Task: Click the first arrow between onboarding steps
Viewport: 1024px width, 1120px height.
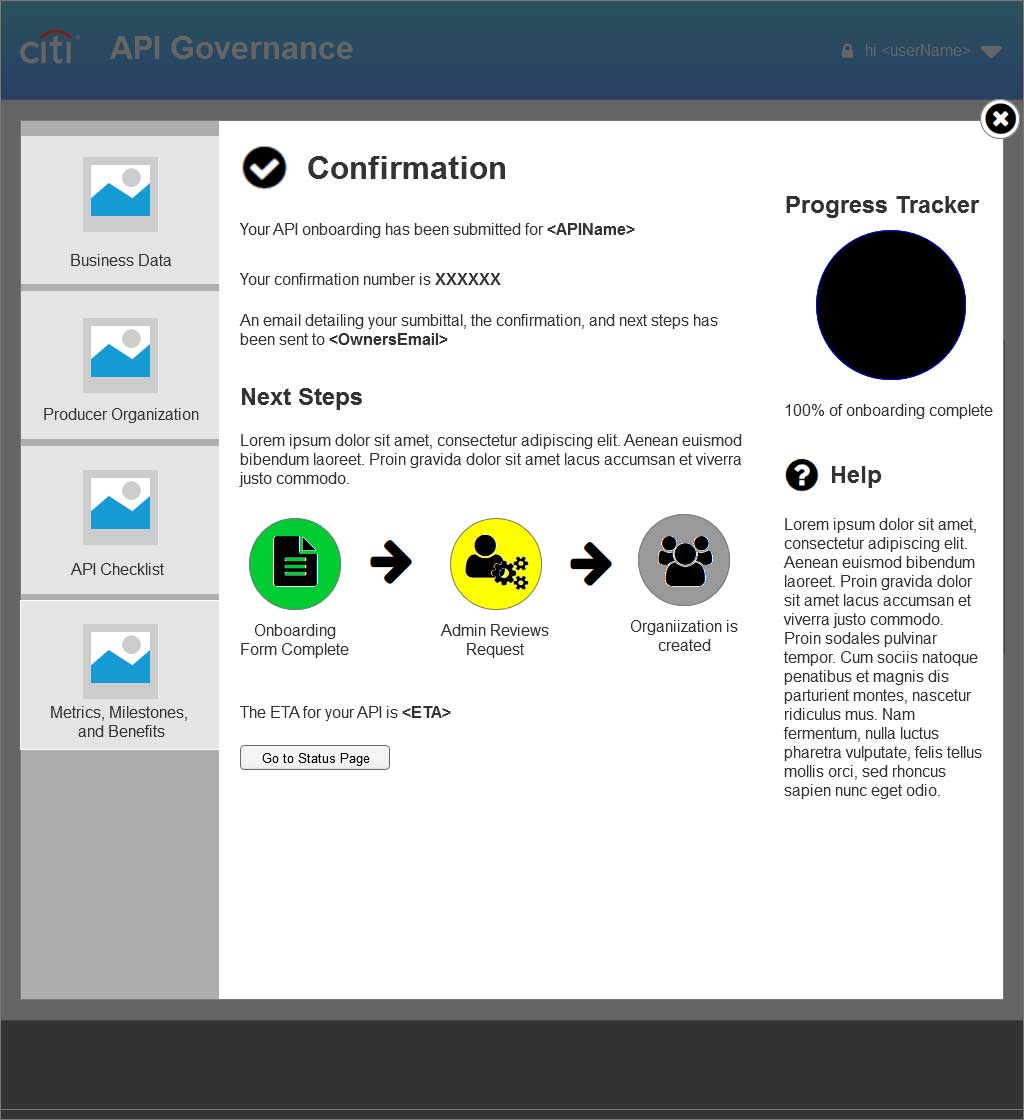Action: 391,563
